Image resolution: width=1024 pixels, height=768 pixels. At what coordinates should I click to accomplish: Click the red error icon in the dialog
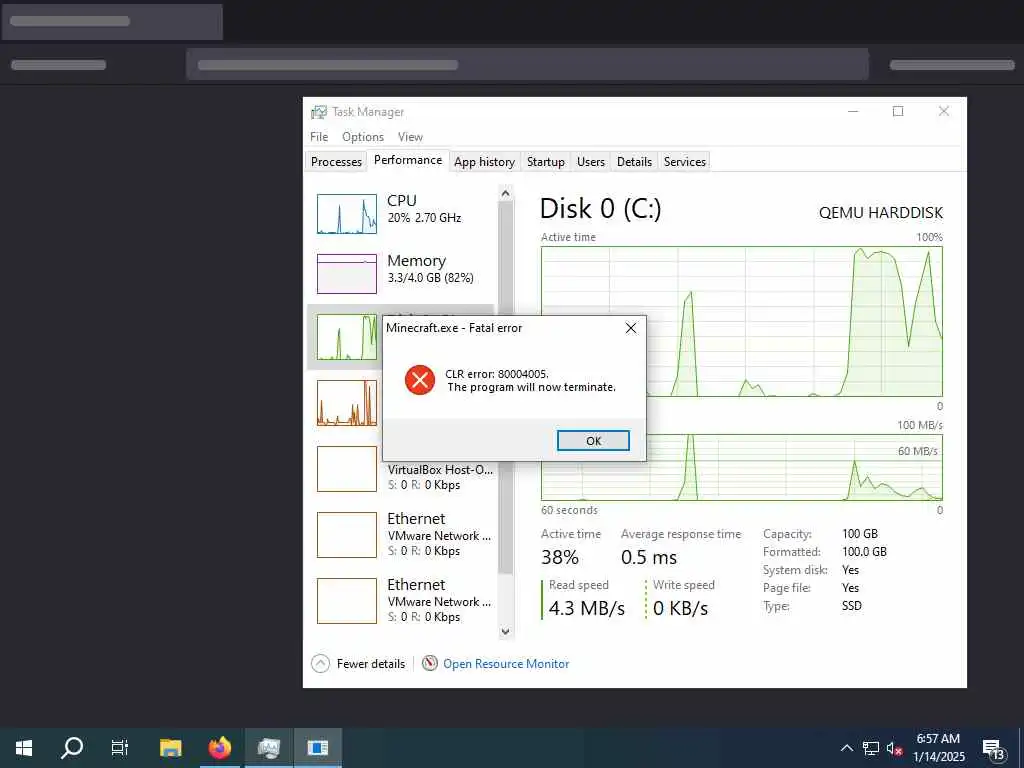[x=420, y=380]
